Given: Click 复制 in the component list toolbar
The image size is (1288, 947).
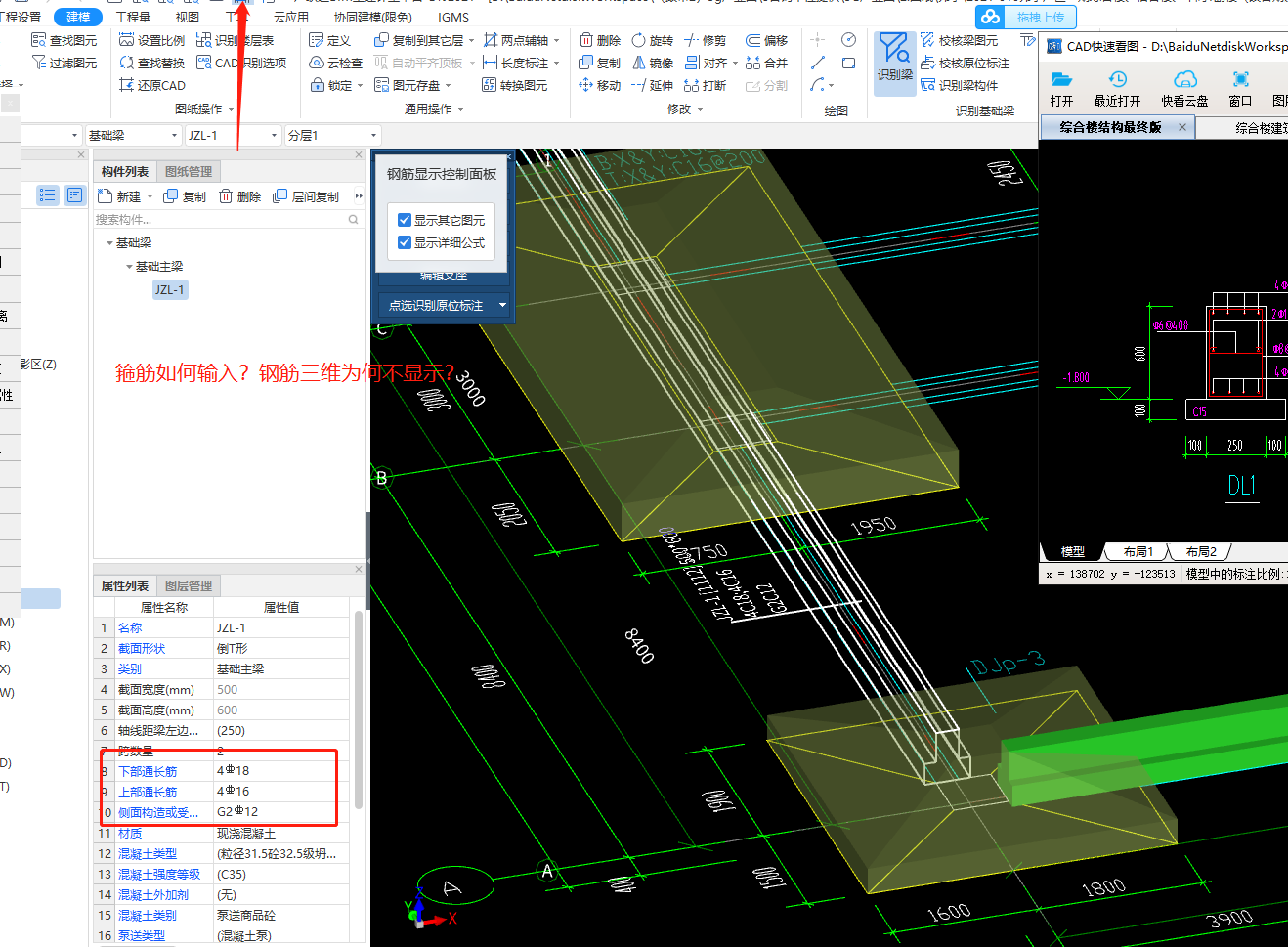Looking at the screenshot, I should (x=185, y=196).
